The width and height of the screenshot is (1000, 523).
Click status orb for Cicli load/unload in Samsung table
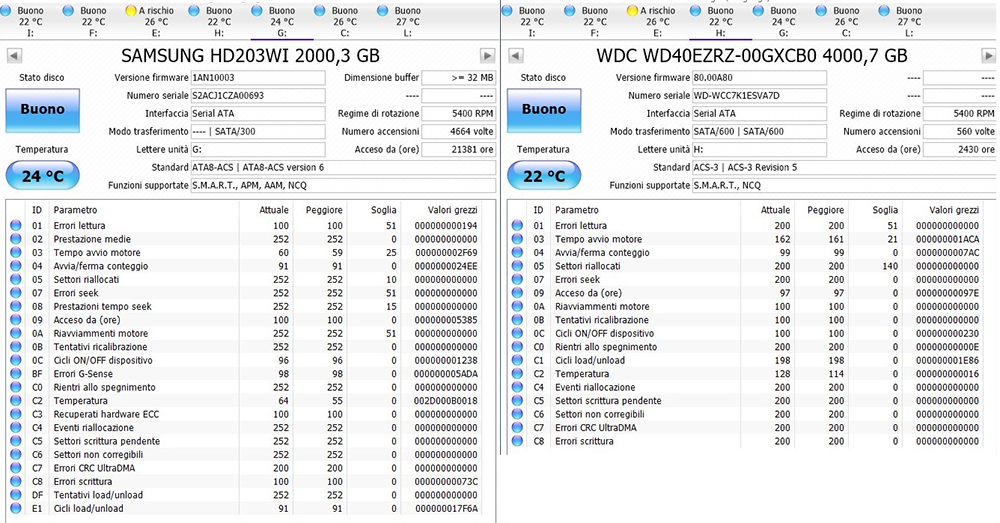pyautogui.click(x=16, y=508)
